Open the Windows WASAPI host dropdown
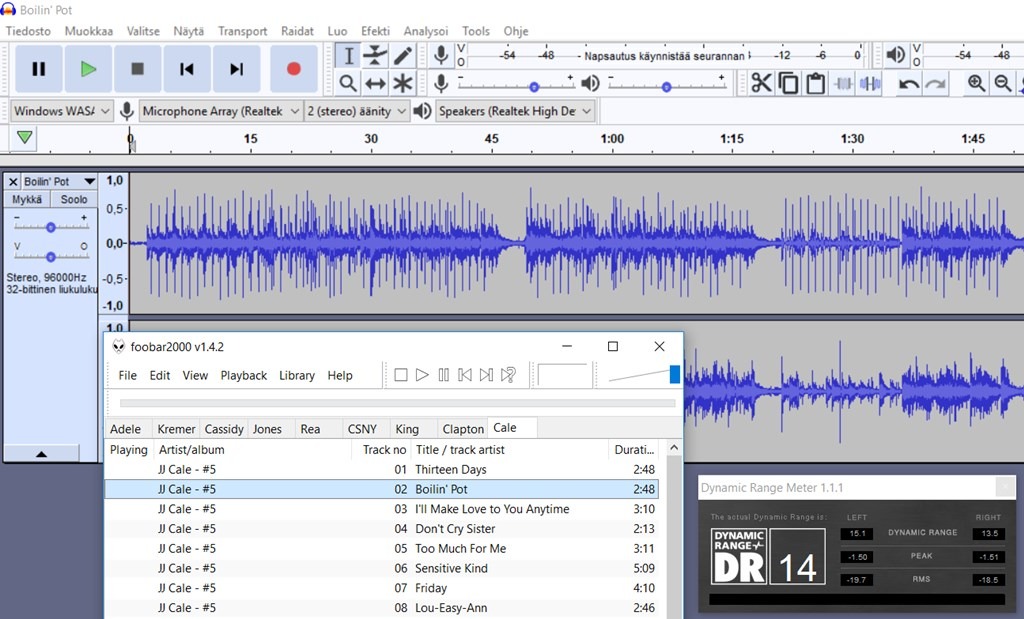The height and width of the screenshot is (619, 1024). click(x=61, y=111)
